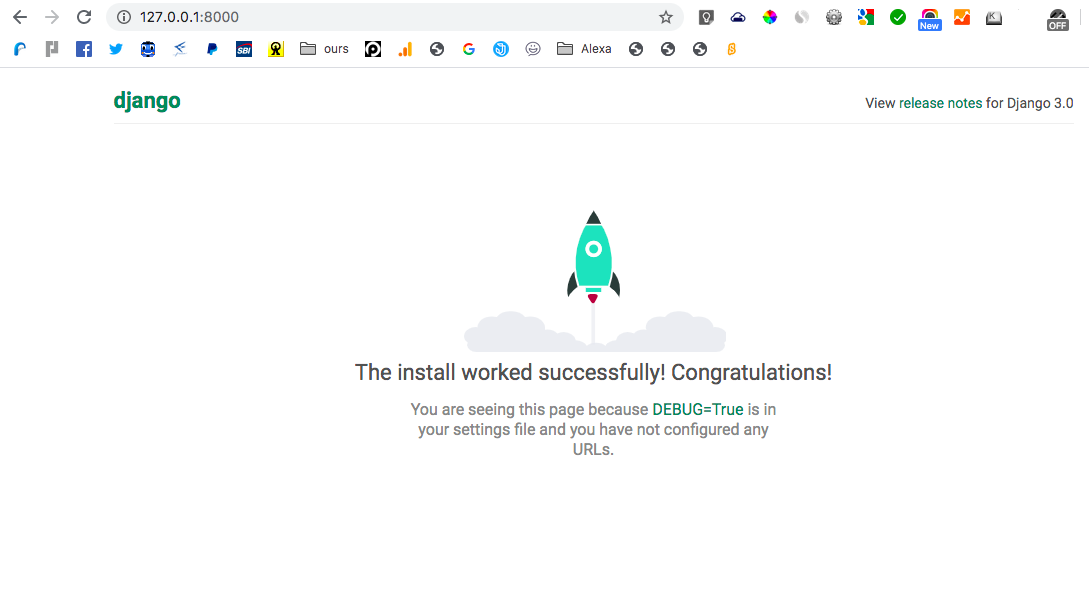Open the smiley face bookmark
This screenshot has width=1089, height=589.
click(x=533, y=49)
